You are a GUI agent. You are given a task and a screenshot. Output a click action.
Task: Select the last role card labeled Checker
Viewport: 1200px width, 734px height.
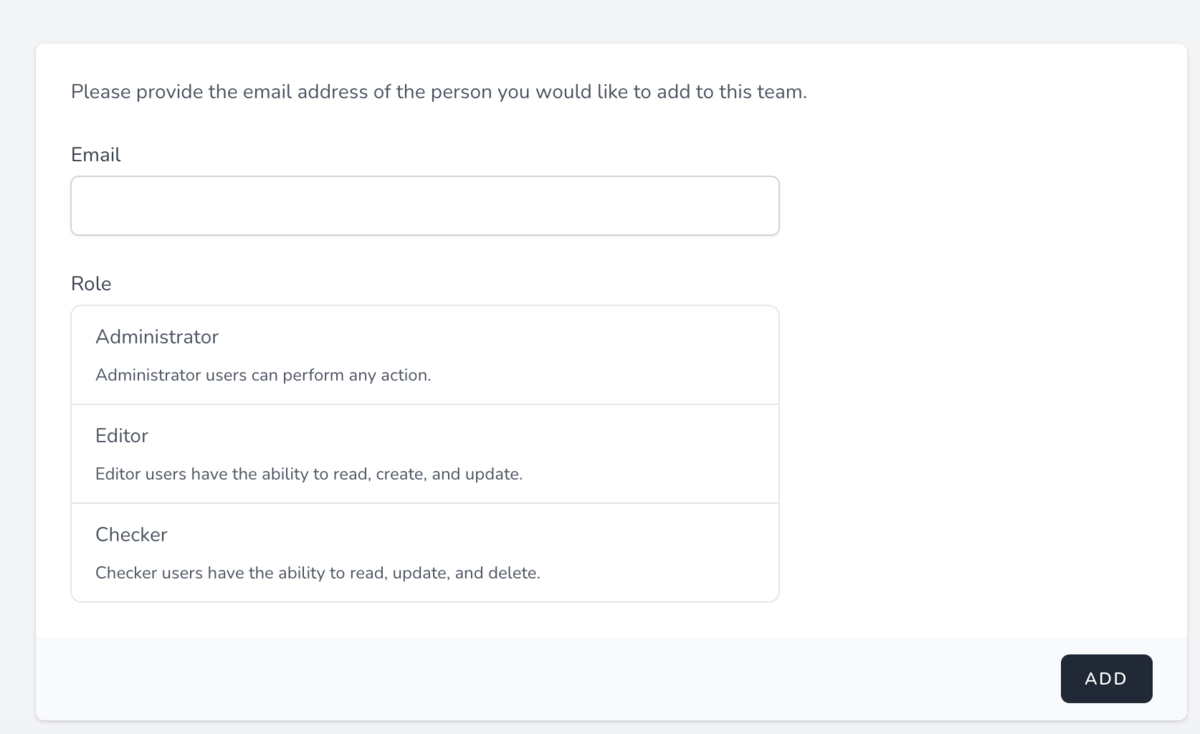pos(425,553)
